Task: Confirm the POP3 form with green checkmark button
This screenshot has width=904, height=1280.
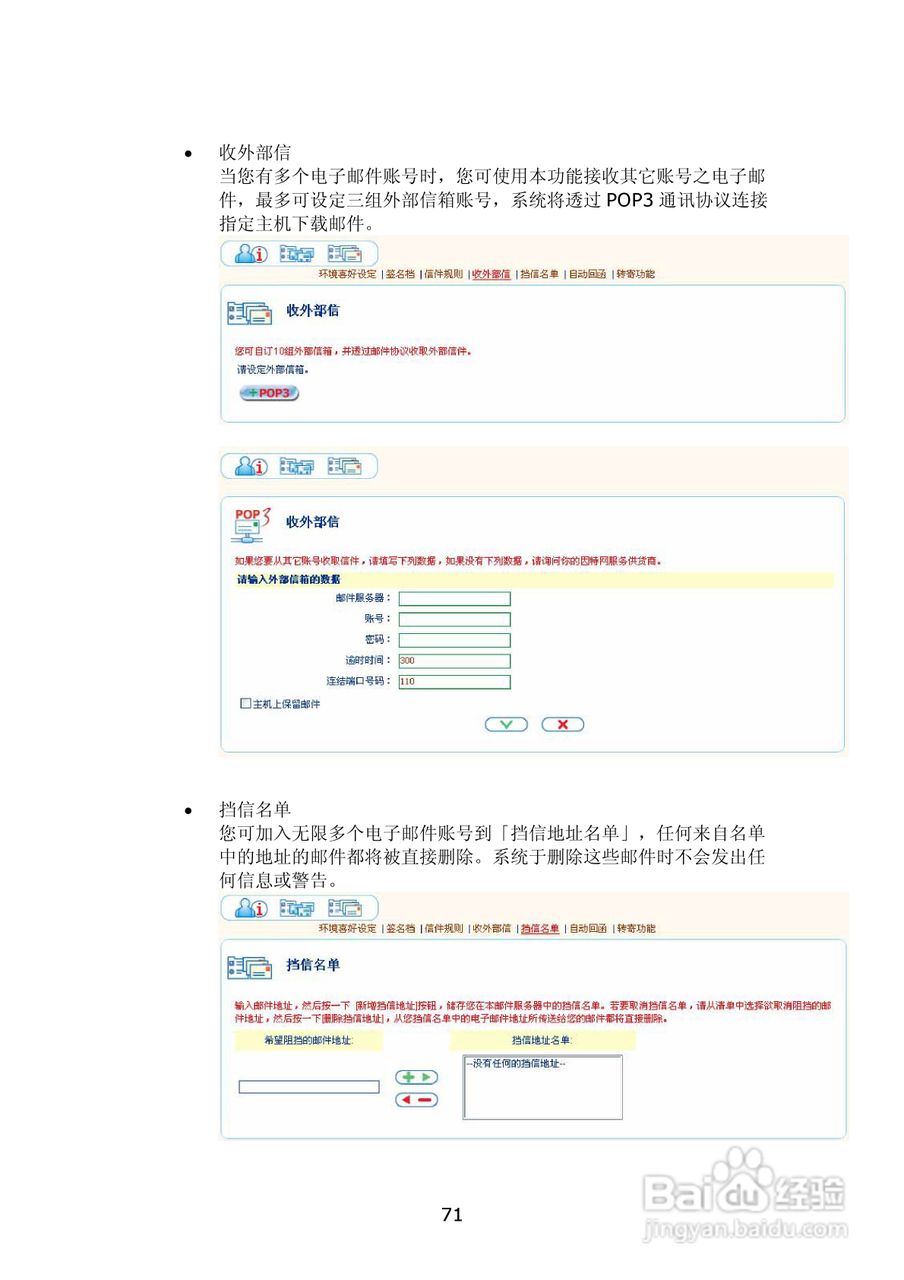Action: 506,725
